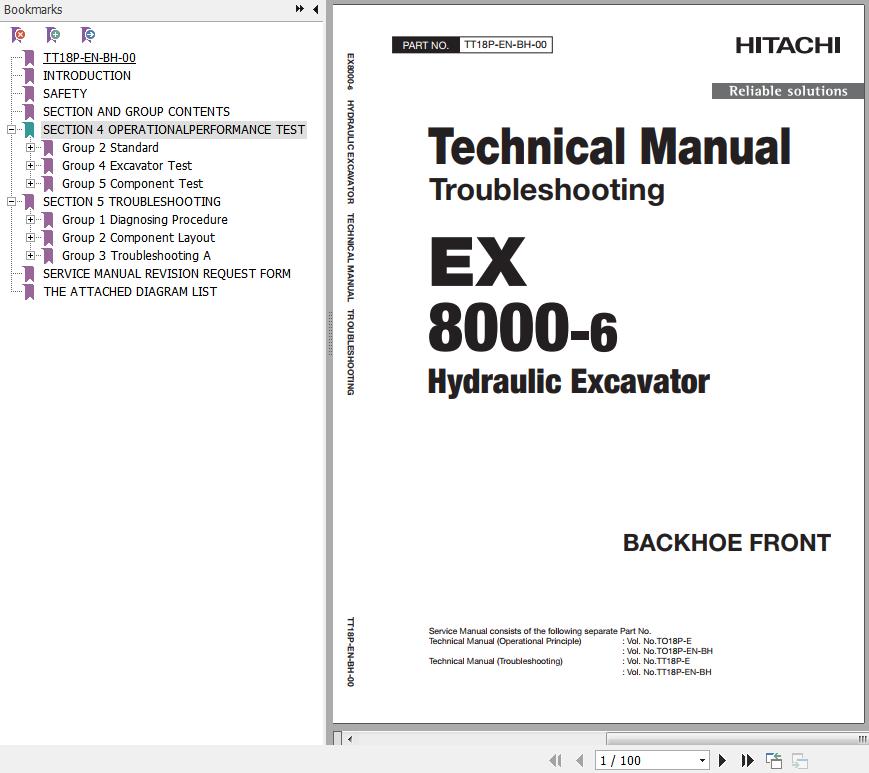The image size is (869, 773).
Task: Expand Group 3 Troubleshooting A bookmark
Action: point(31,256)
